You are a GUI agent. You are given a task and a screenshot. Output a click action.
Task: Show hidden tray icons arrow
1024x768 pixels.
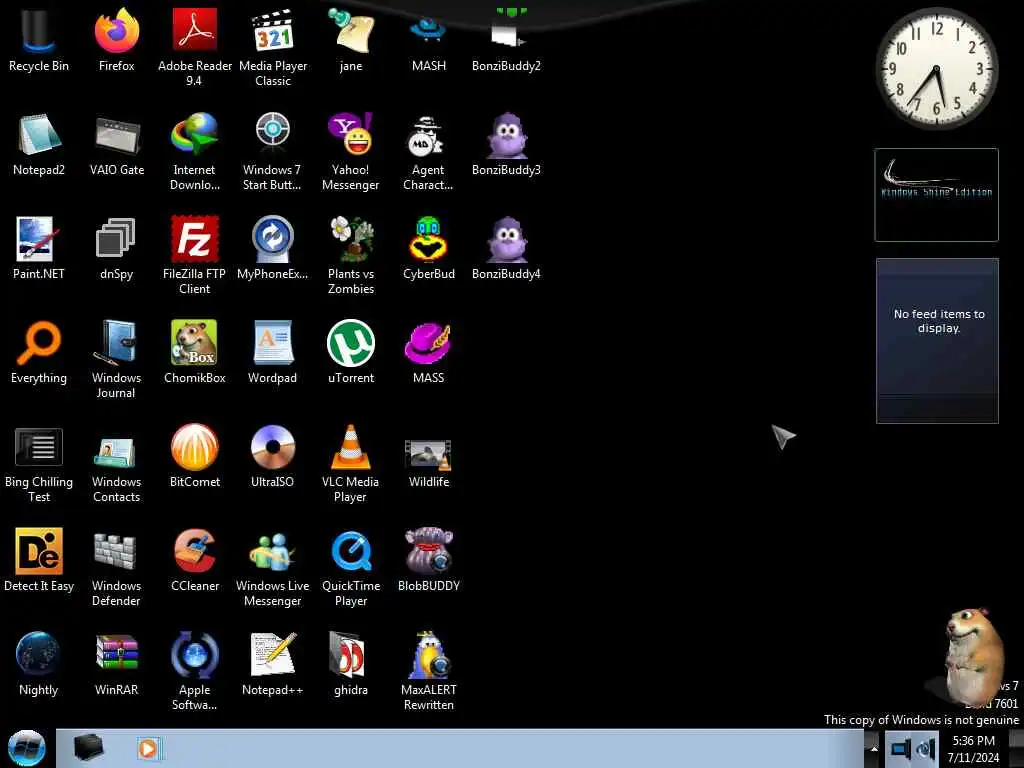pos(874,748)
